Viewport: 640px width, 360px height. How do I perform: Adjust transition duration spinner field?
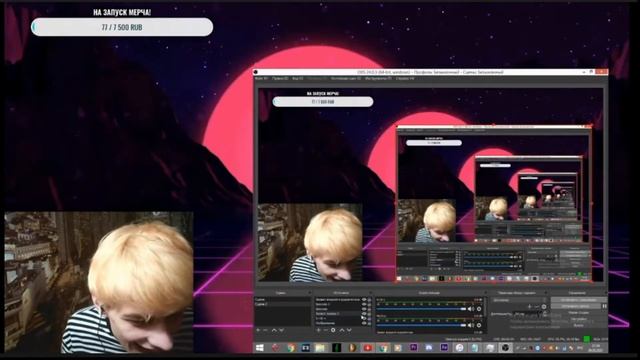[530, 314]
